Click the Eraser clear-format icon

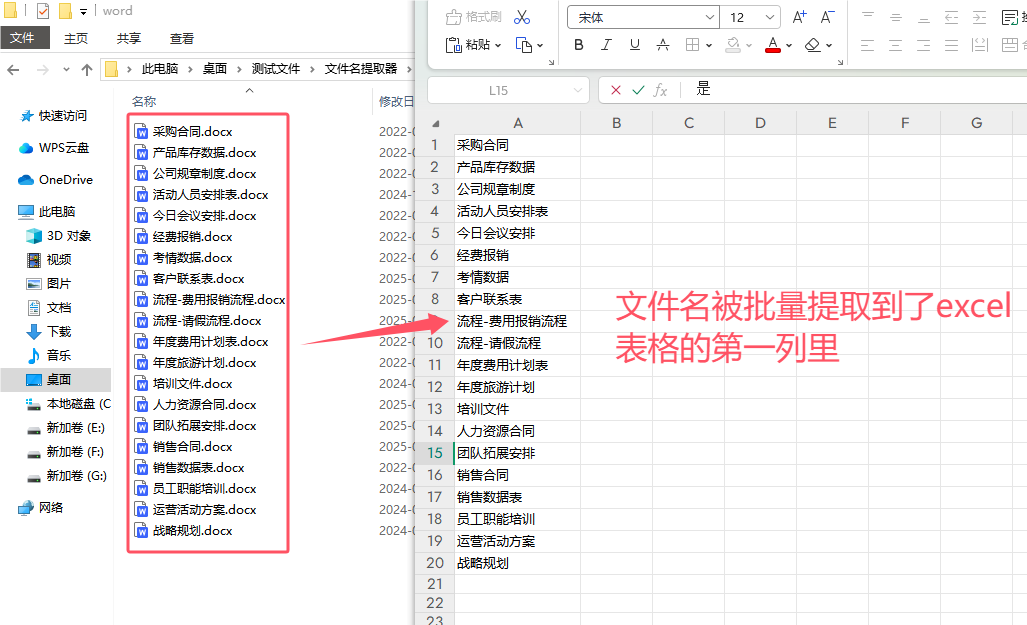(812, 45)
